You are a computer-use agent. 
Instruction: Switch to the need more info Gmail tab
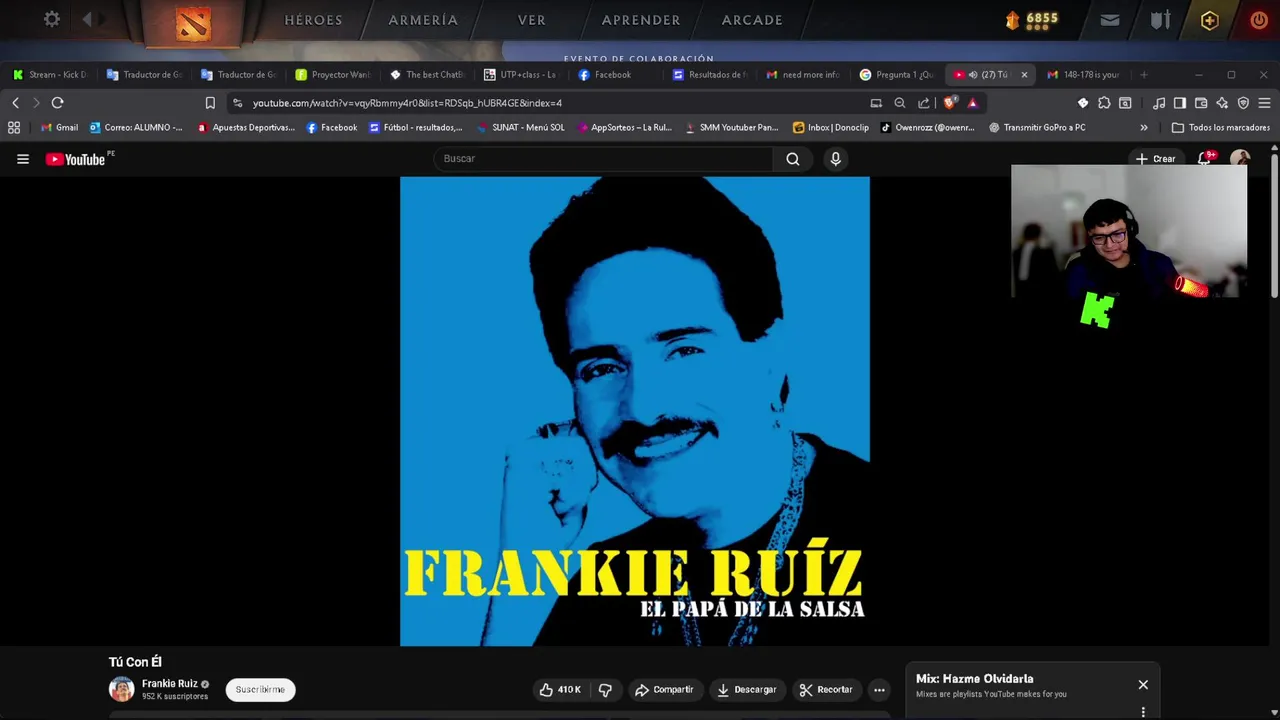[804, 74]
